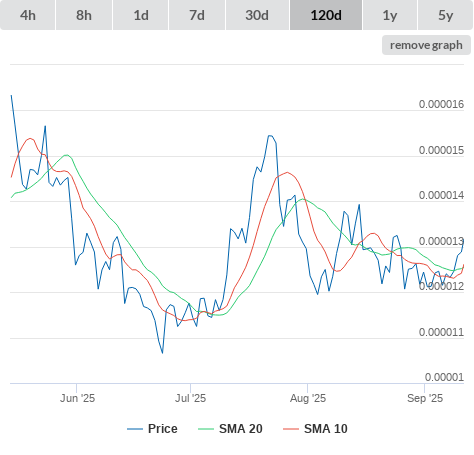
Task: Click the Sep '25 axis label
Action: pyautogui.click(x=425, y=398)
